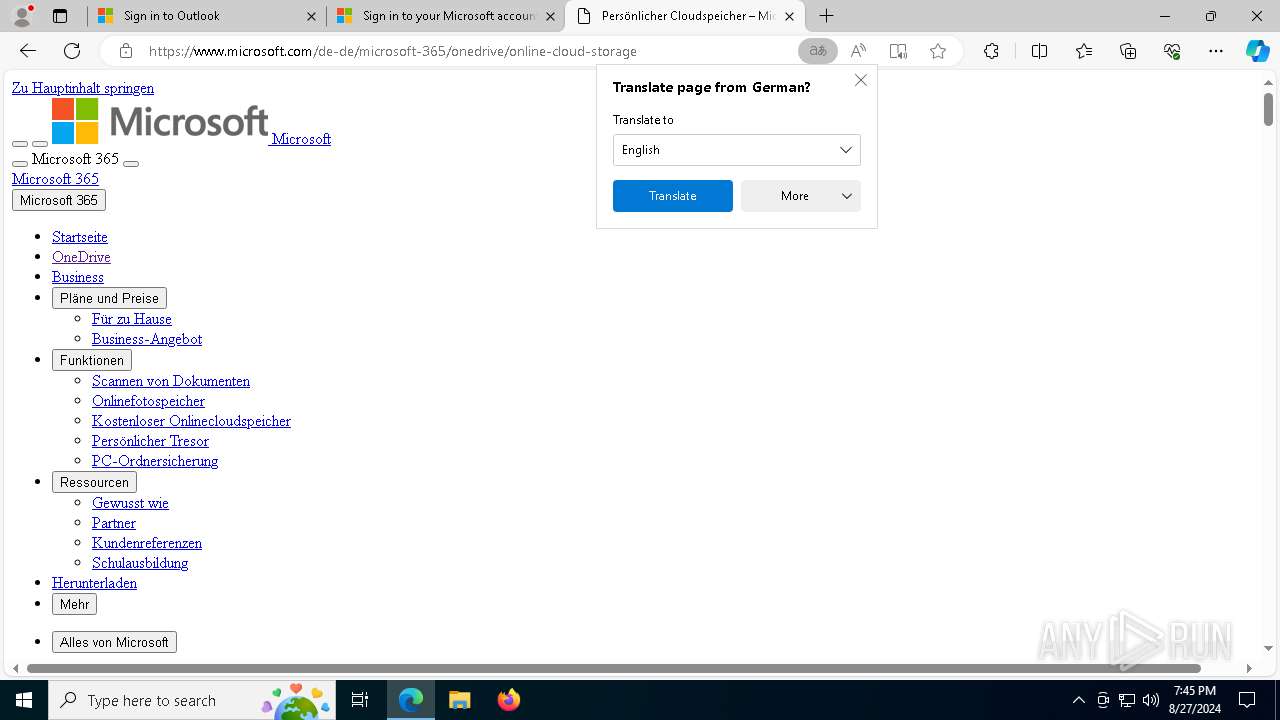This screenshot has height=720, width=1280.
Task: Click the Microsoft logo image
Action: pos(160,121)
